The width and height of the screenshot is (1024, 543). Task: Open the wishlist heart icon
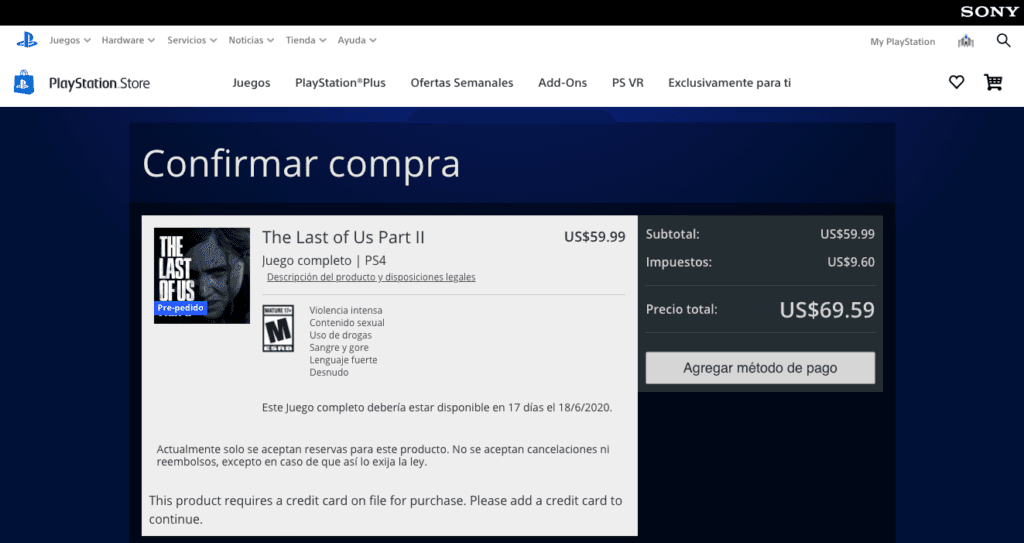[x=956, y=82]
